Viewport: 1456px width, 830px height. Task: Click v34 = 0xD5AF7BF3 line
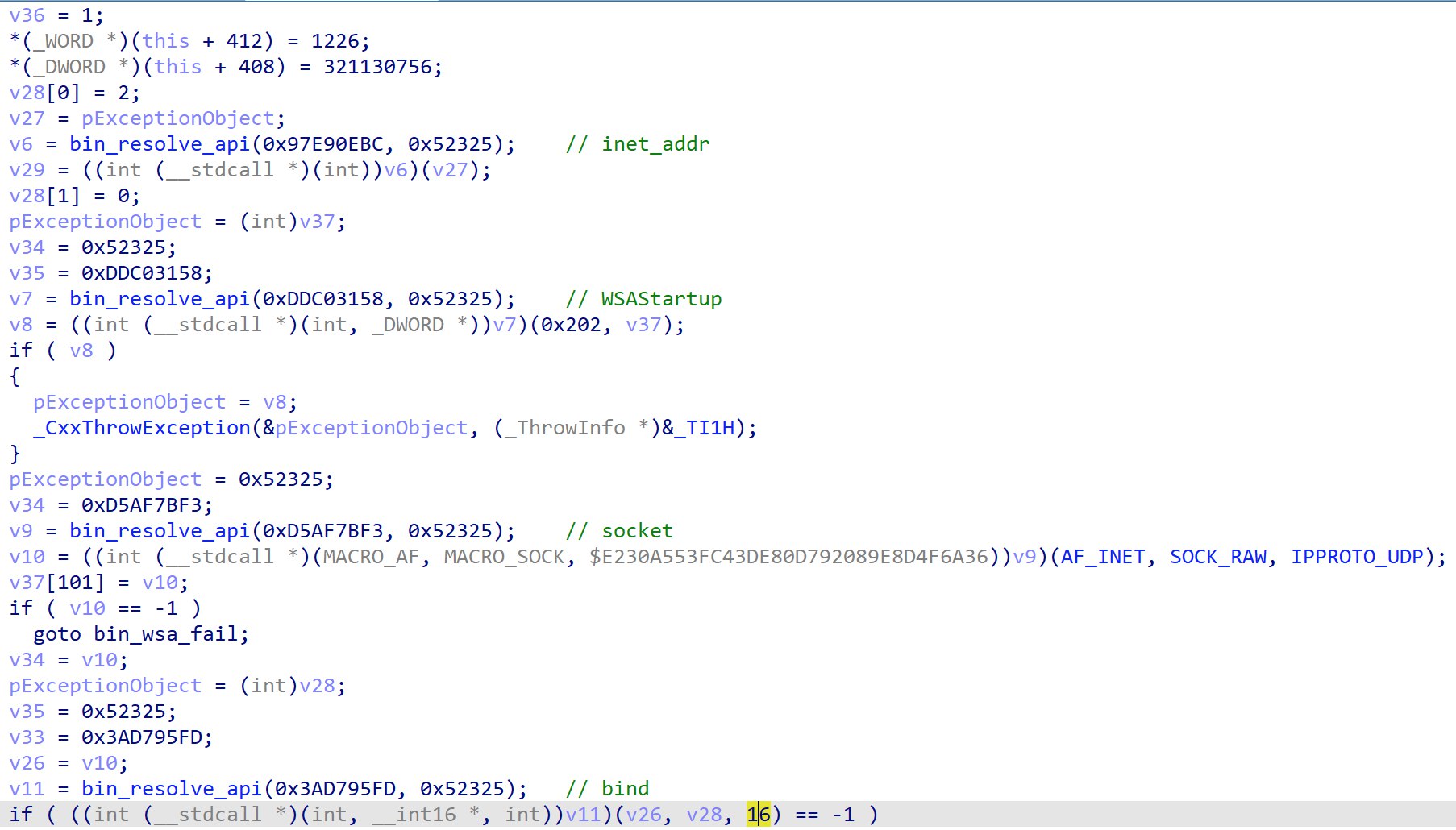pos(111,505)
